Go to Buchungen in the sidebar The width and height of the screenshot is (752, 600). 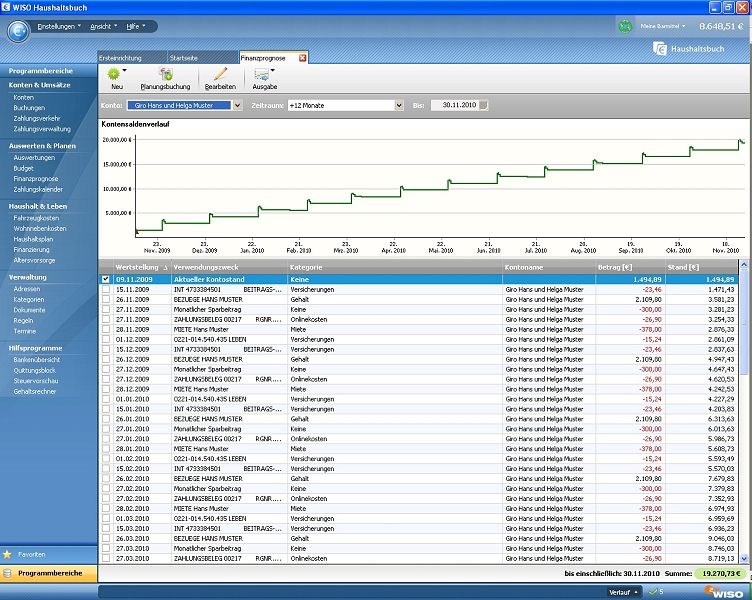(x=29, y=107)
